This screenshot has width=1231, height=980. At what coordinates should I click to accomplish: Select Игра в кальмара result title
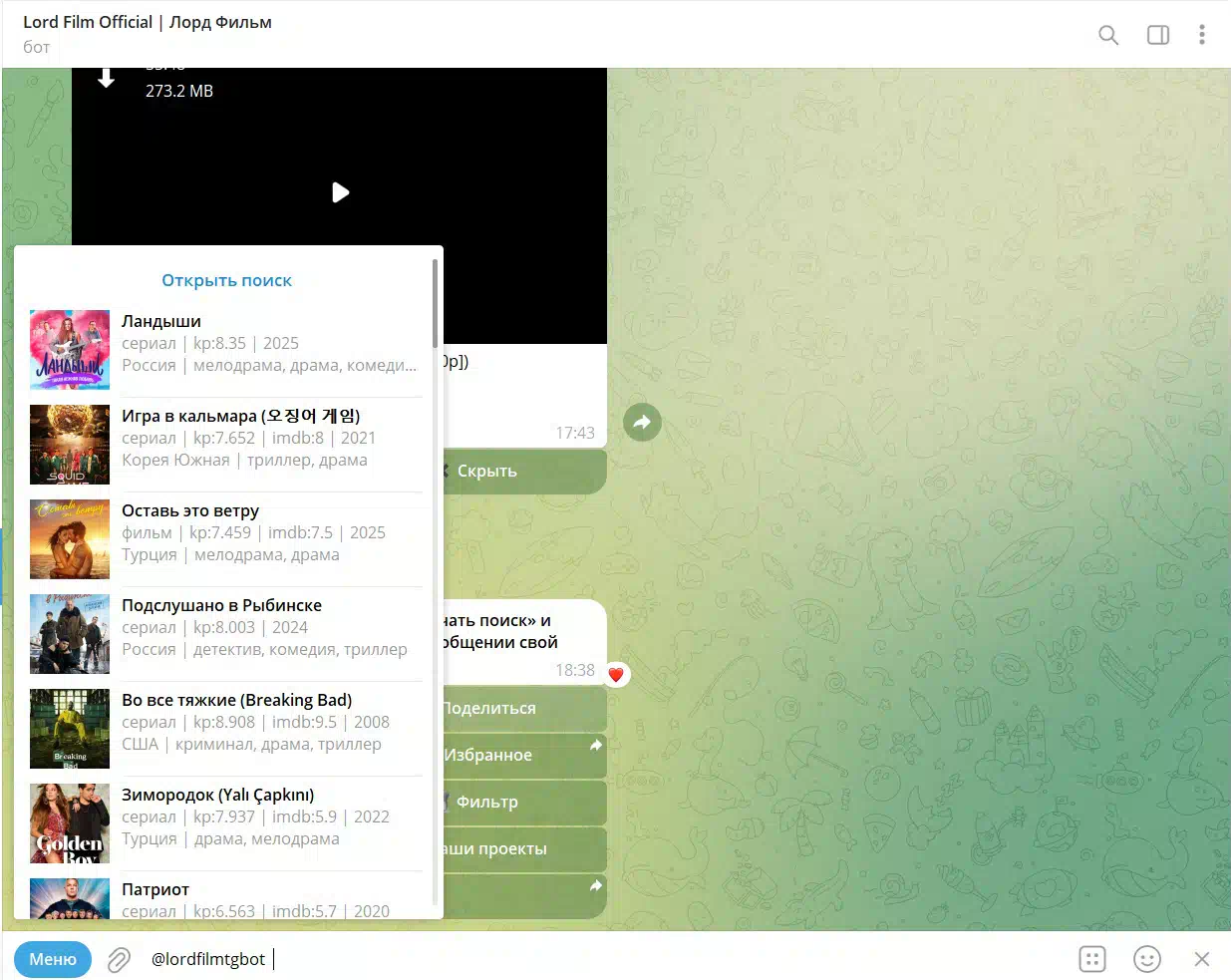240,416
